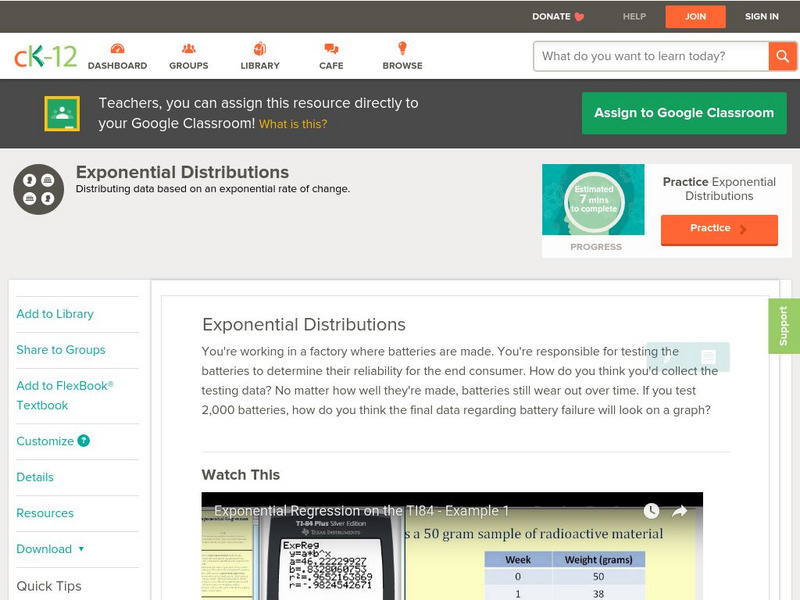Click the orange search magnifier button
The image size is (800, 600).
pyautogui.click(x=782, y=56)
